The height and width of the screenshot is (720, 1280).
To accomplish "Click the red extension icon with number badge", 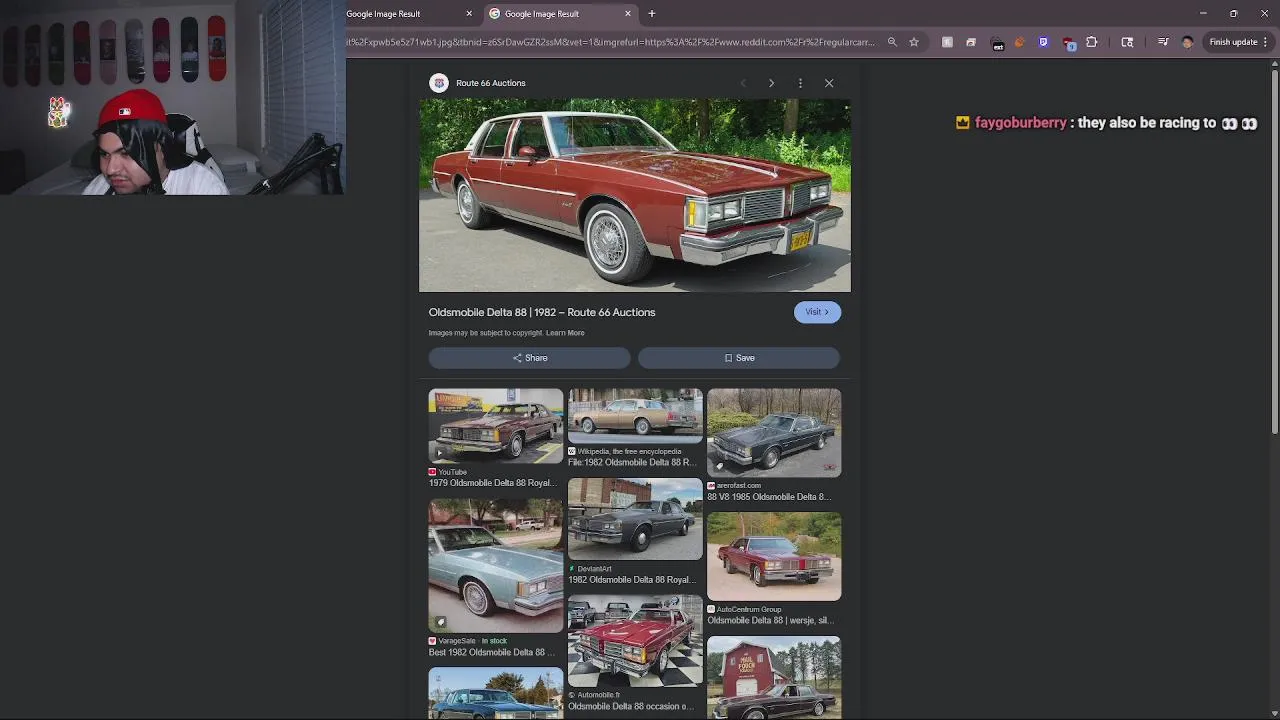I will tap(1068, 43).
